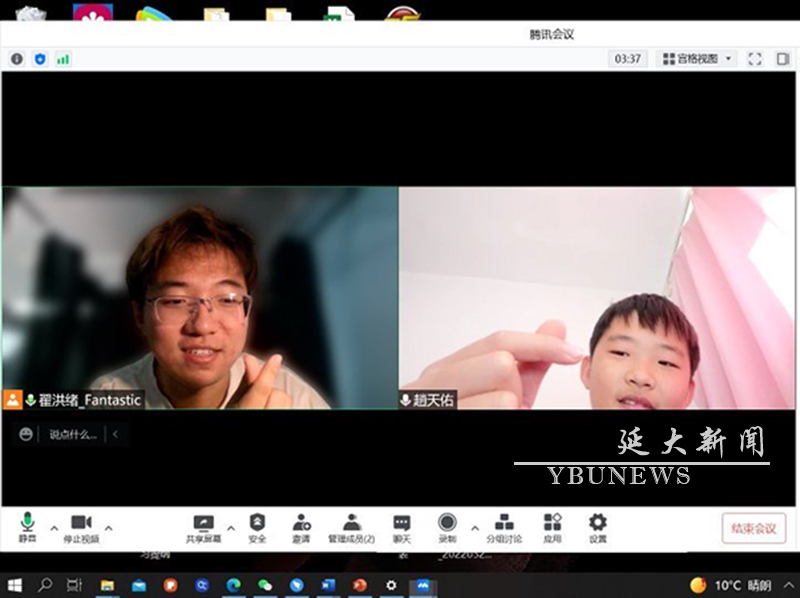Viewport: 800px width, 598px height.
Task: Open the 宫格视图 layout dropdown
Action: pos(697,59)
